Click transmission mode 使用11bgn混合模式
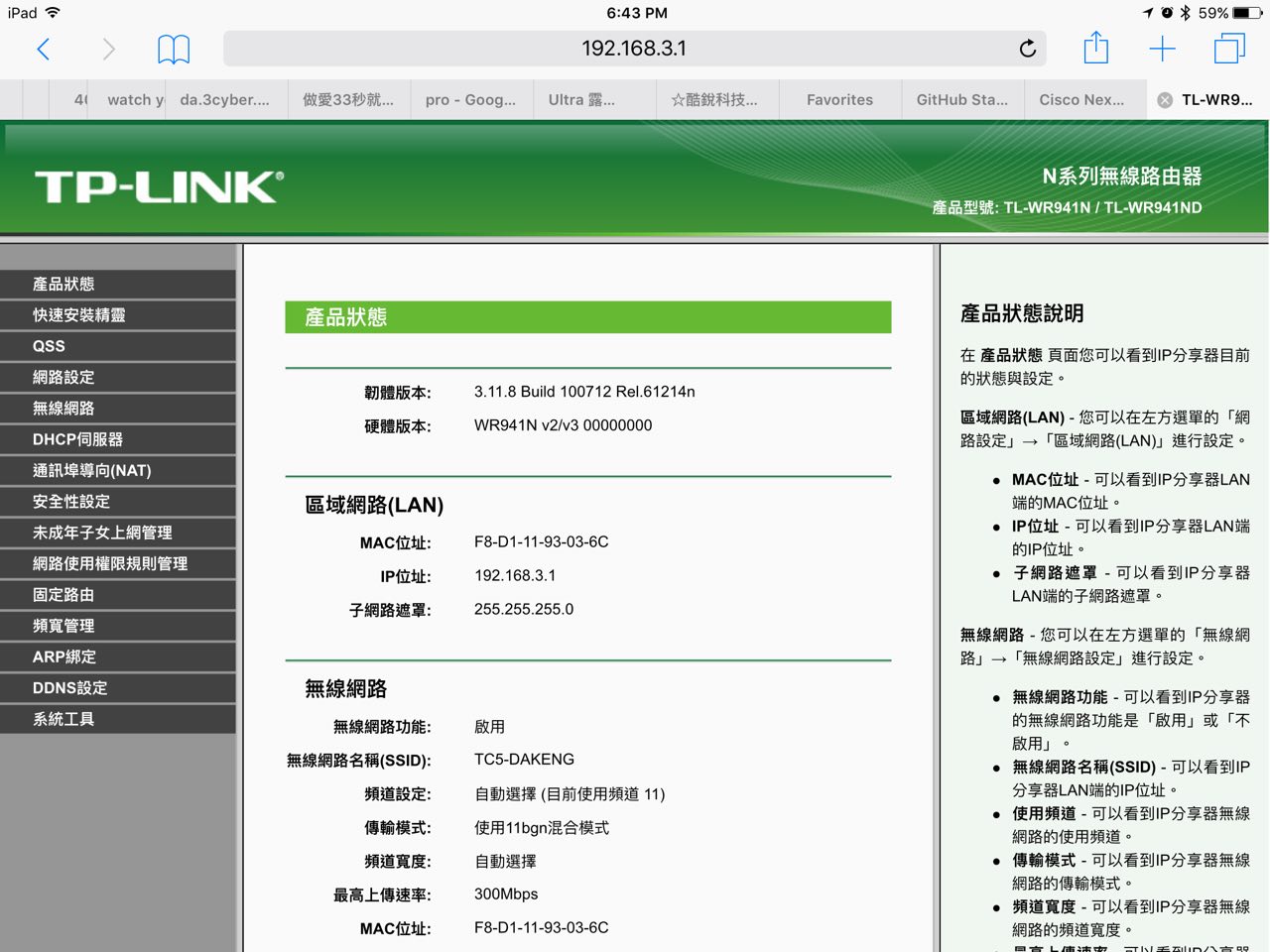1270x952 pixels. pyautogui.click(x=542, y=828)
